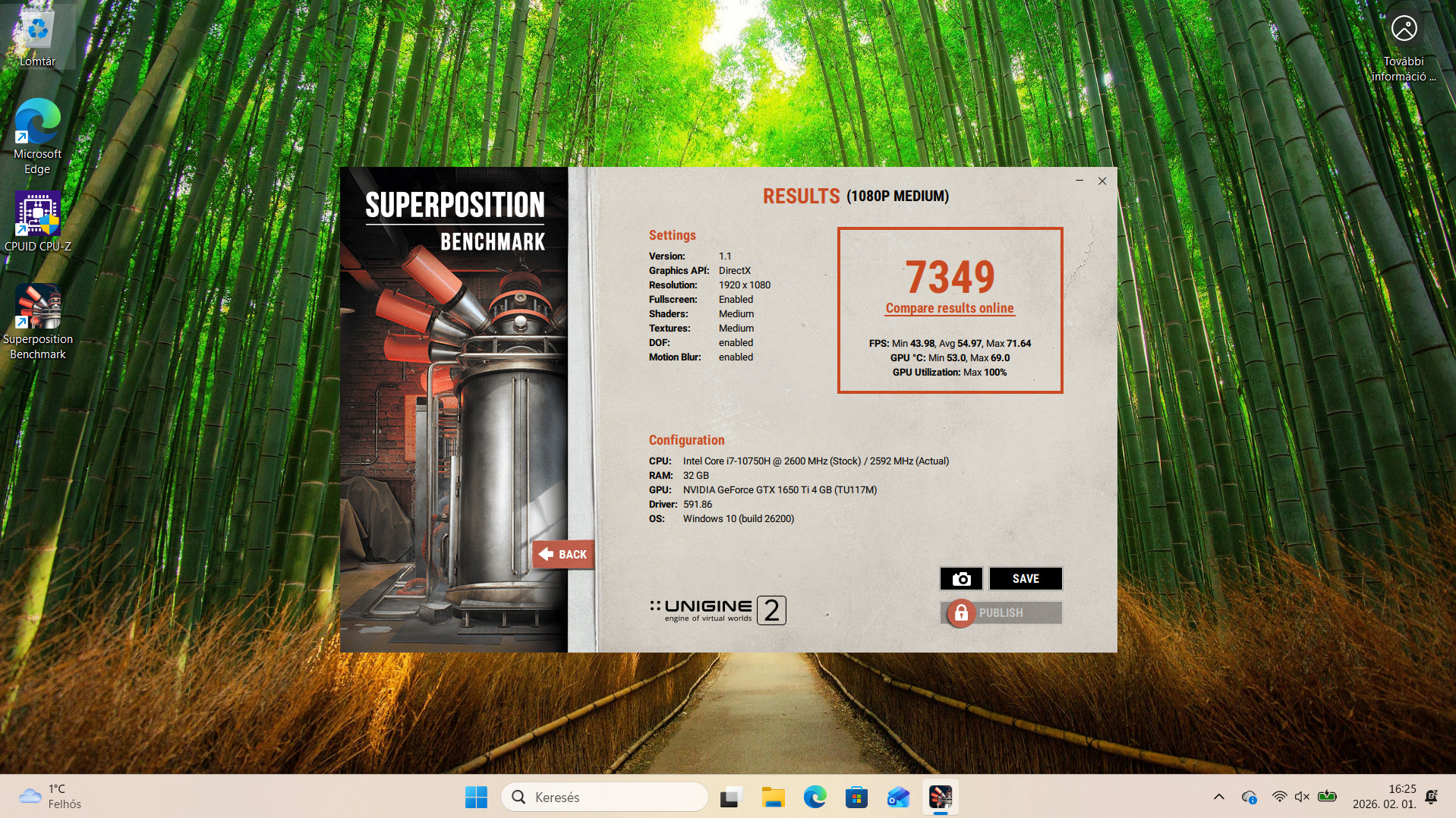Open the OneDrive tray icon
Image resolution: width=1456 pixels, height=818 pixels.
pyautogui.click(x=1249, y=797)
